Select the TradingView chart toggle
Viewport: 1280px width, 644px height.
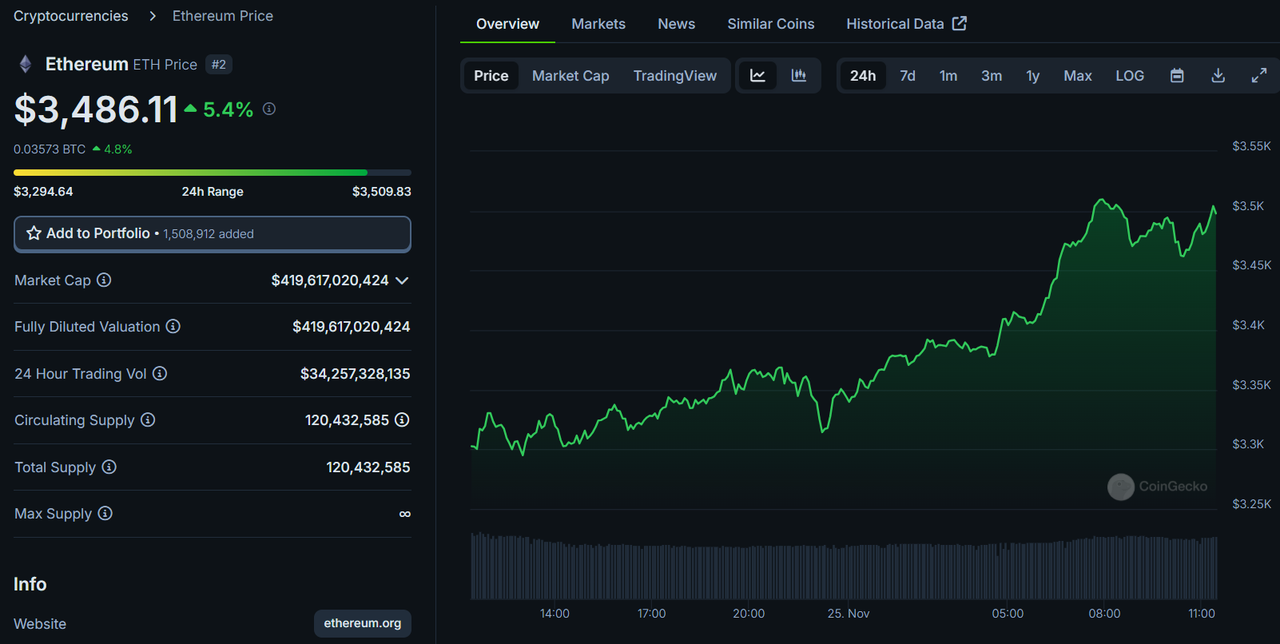[675, 76]
